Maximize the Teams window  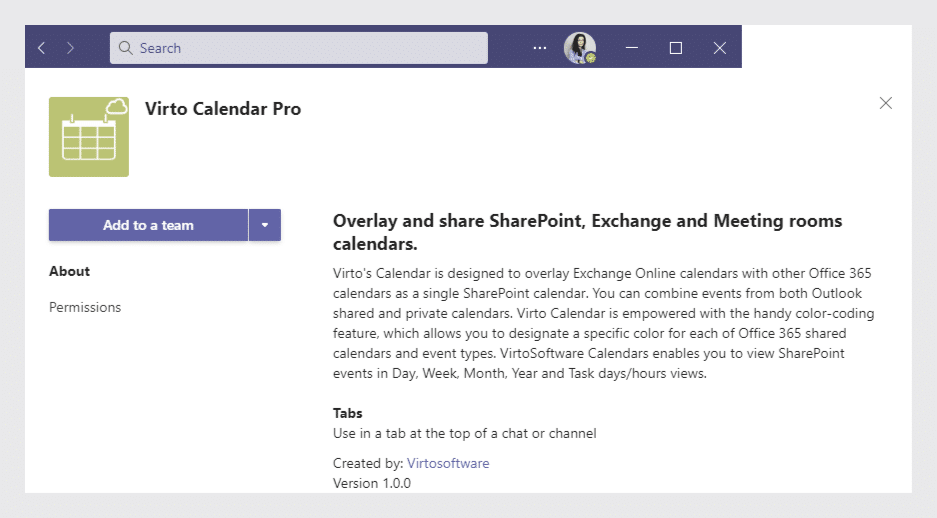[676, 48]
